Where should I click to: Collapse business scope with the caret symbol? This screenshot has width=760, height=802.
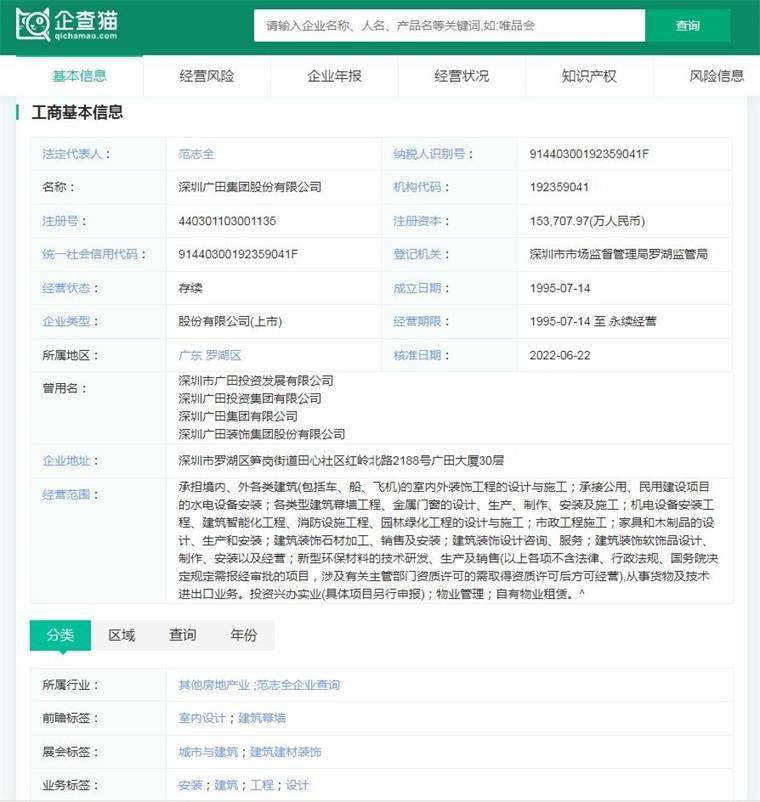pos(582,594)
